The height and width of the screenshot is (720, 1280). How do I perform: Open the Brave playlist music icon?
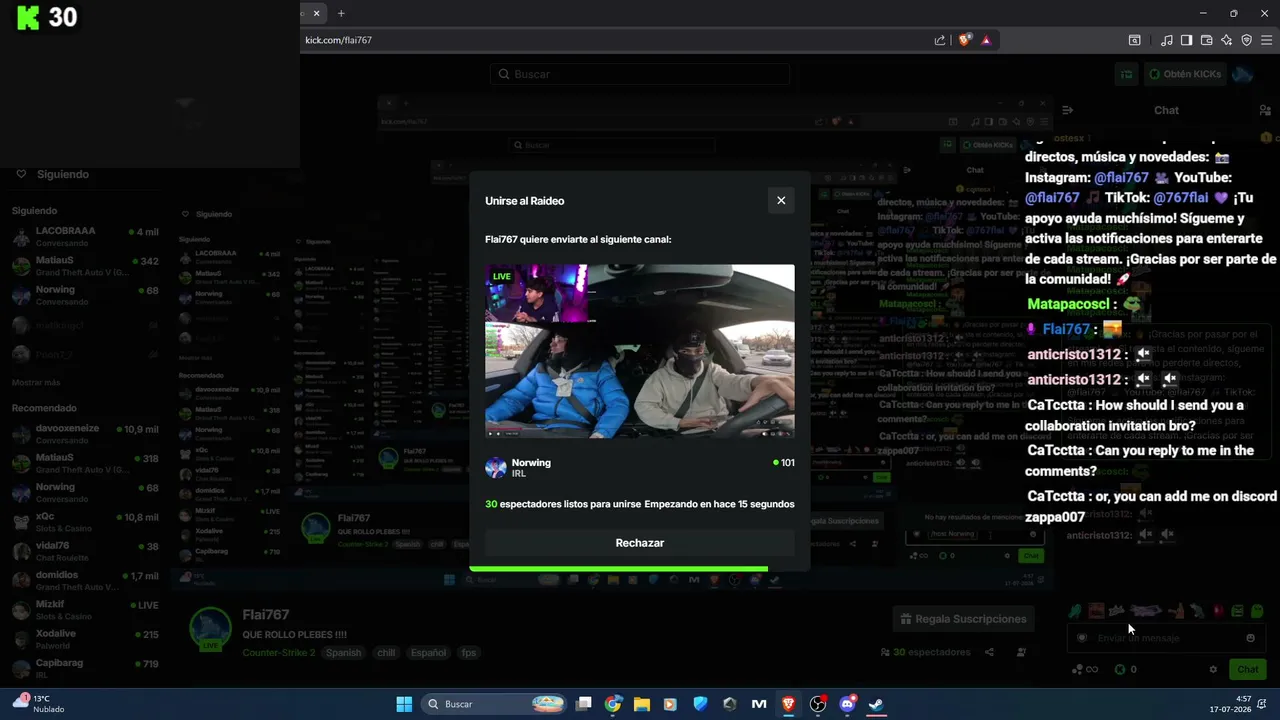coord(1167,40)
